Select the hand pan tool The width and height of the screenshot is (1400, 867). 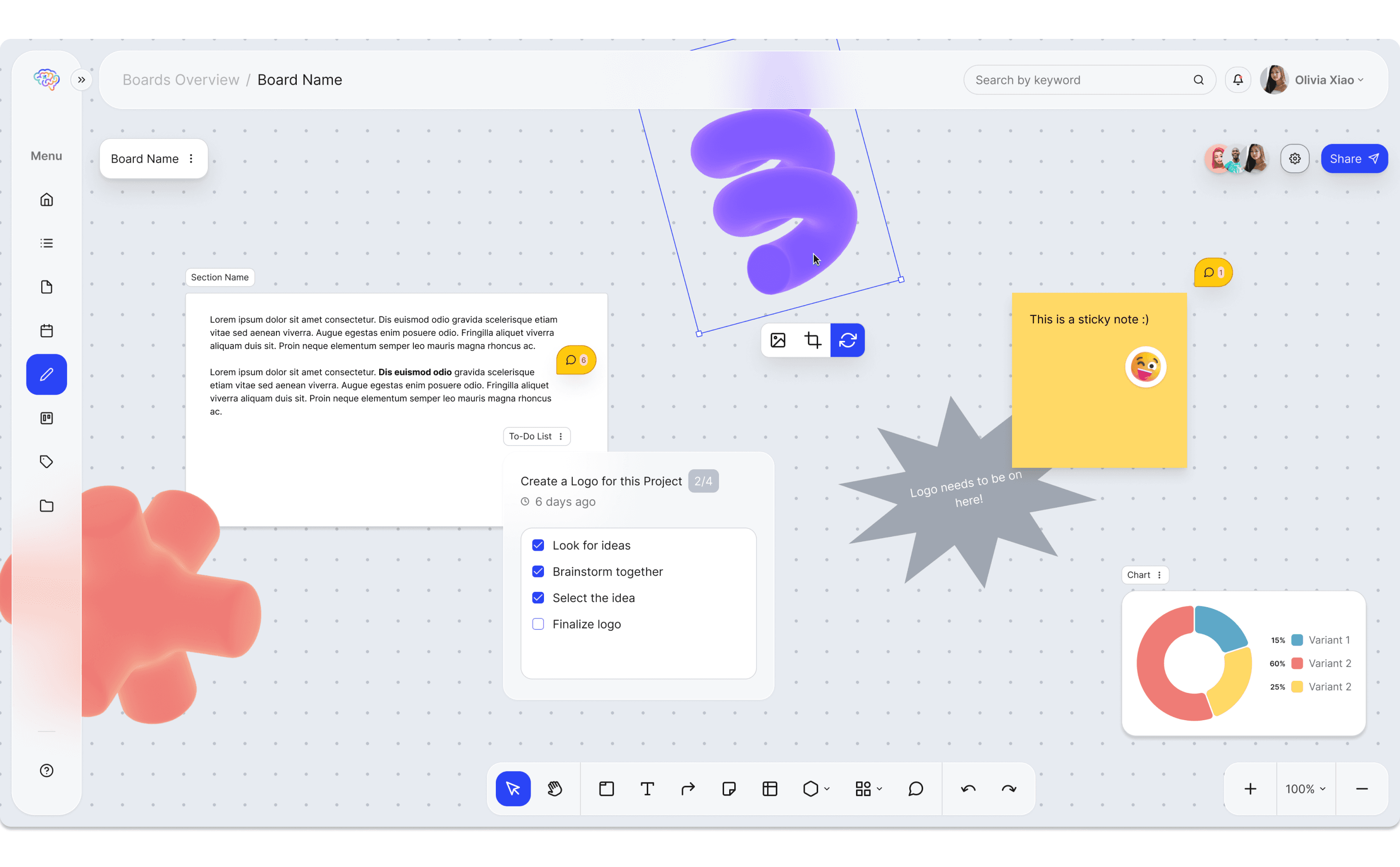pyautogui.click(x=554, y=789)
